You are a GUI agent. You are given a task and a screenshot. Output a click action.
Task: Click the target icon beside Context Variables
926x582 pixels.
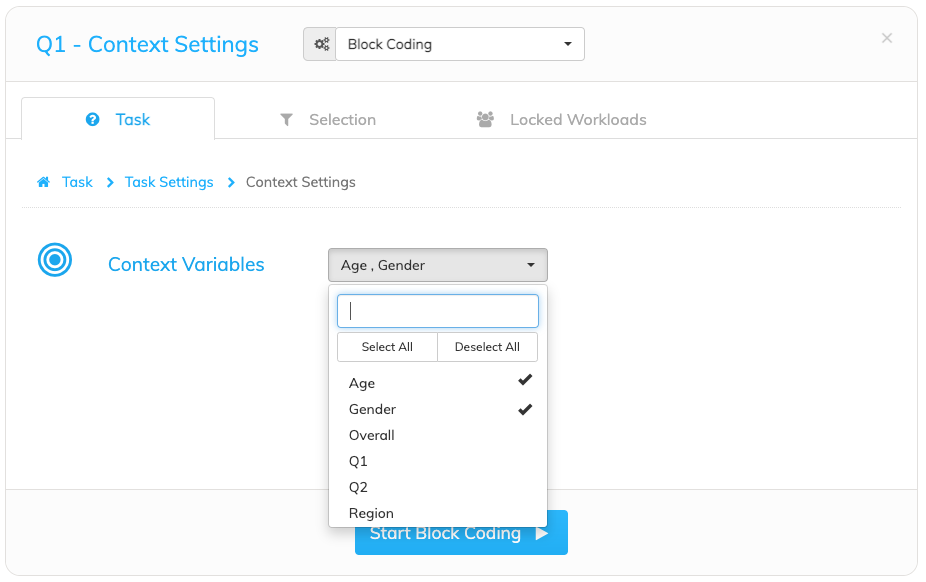pyautogui.click(x=55, y=260)
